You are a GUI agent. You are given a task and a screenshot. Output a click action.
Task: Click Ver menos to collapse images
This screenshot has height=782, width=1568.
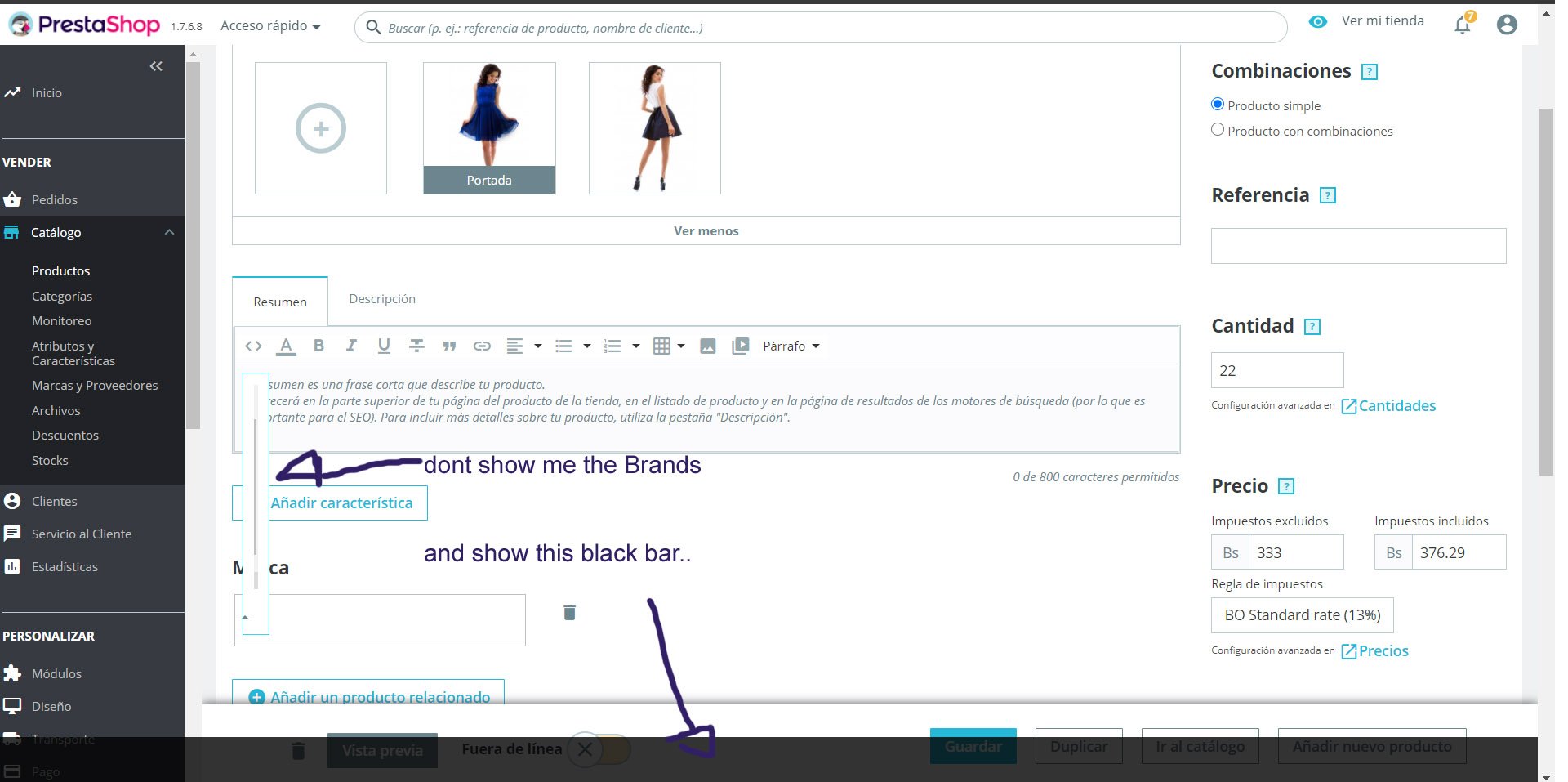[706, 230]
